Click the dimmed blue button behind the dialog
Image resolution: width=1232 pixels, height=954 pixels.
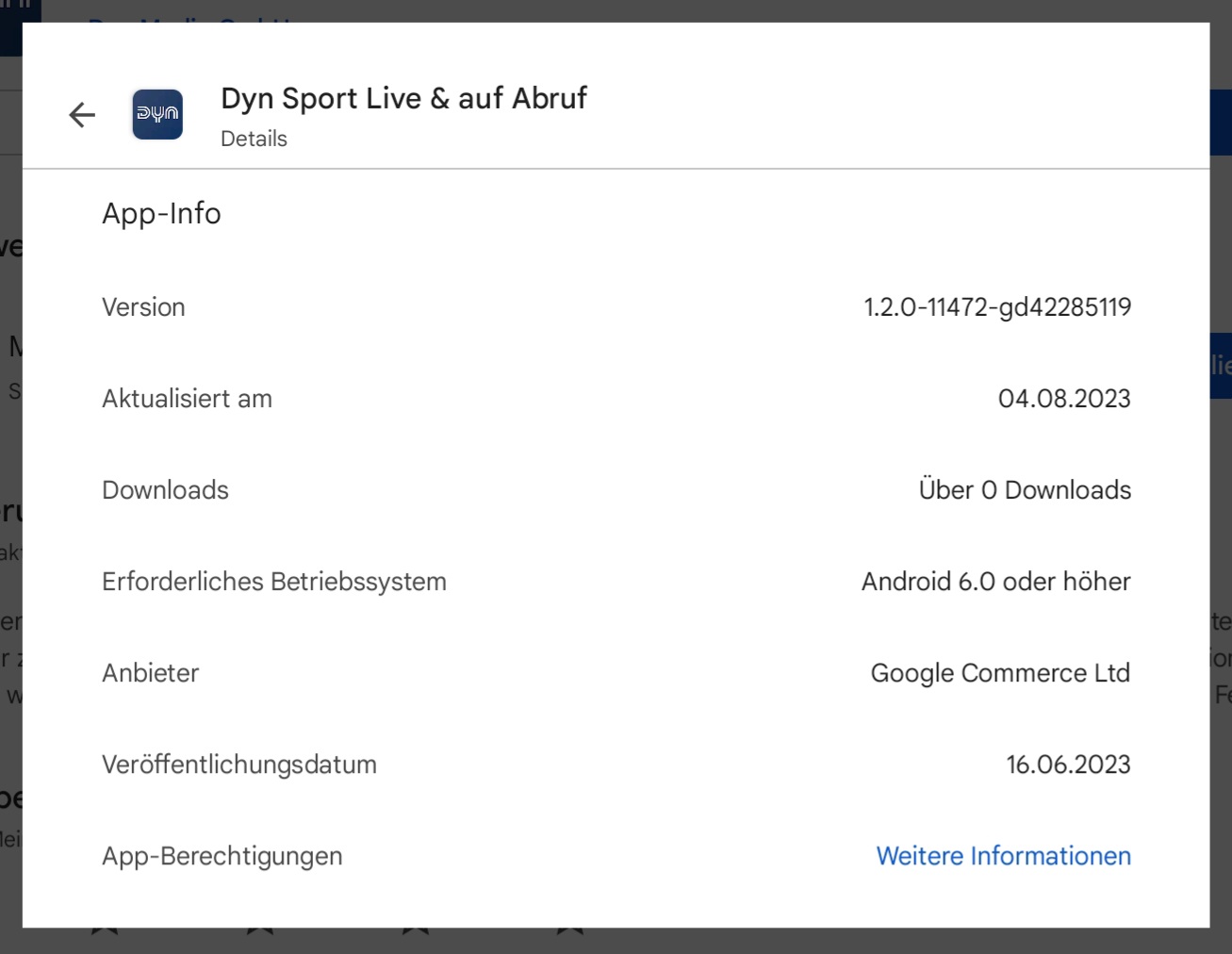tap(1221, 365)
